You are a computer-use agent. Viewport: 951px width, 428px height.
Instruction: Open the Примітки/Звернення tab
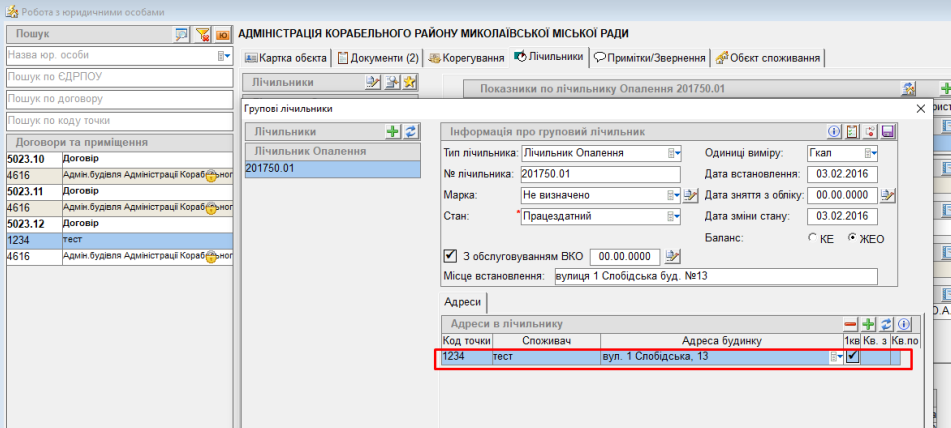pos(651,58)
